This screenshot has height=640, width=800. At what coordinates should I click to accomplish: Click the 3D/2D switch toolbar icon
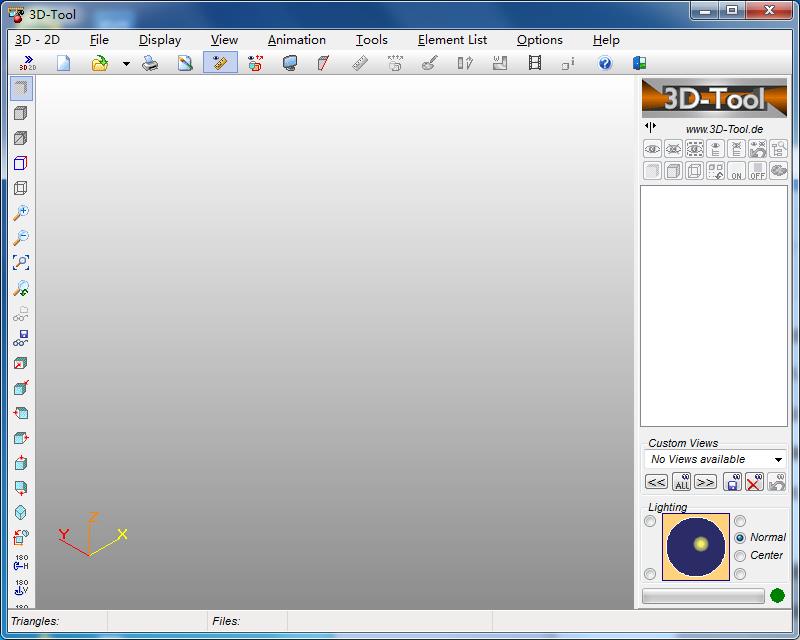pyautogui.click(x=28, y=63)
